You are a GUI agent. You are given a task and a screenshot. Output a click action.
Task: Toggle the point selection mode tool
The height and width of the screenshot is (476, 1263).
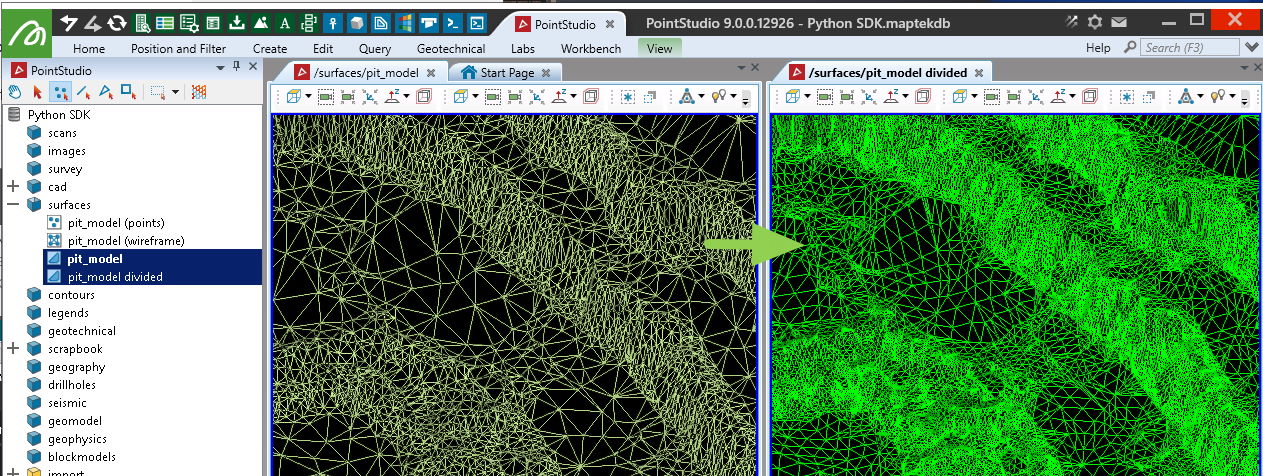pos(60,91)
